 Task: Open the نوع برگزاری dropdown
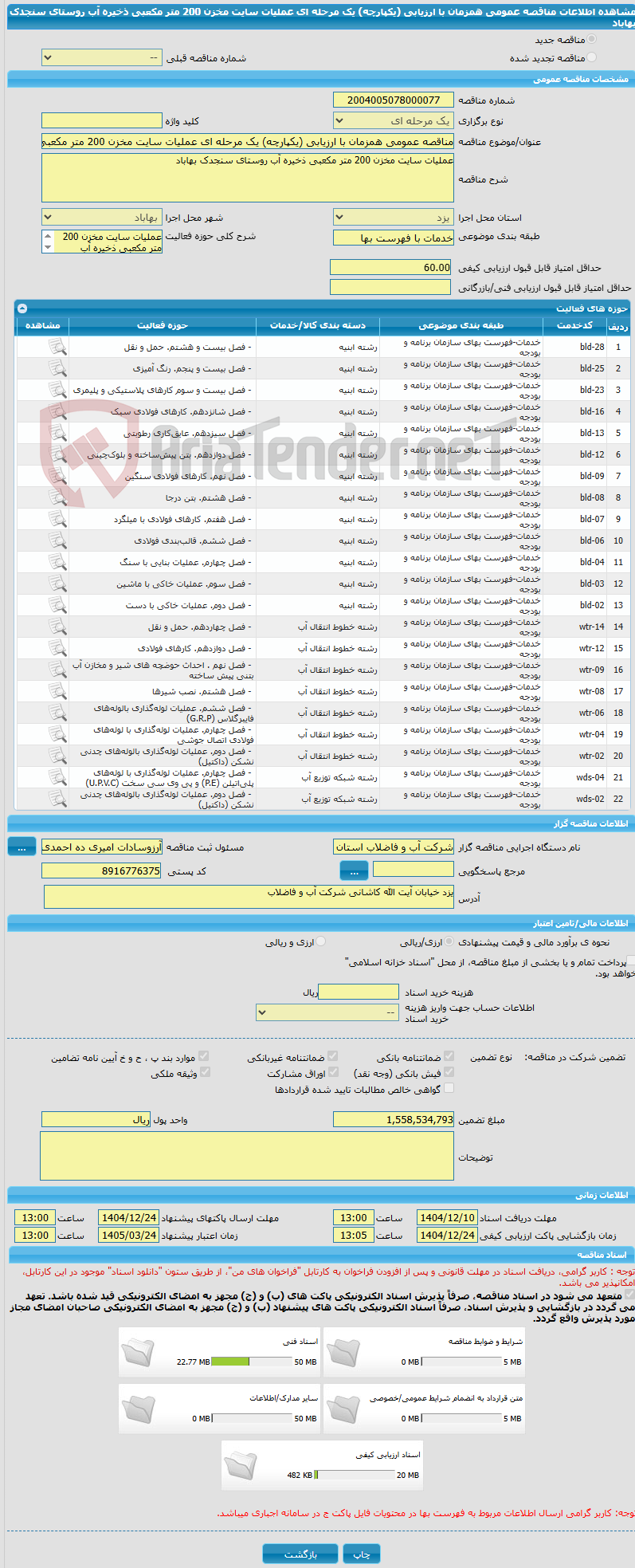[394, 120]
